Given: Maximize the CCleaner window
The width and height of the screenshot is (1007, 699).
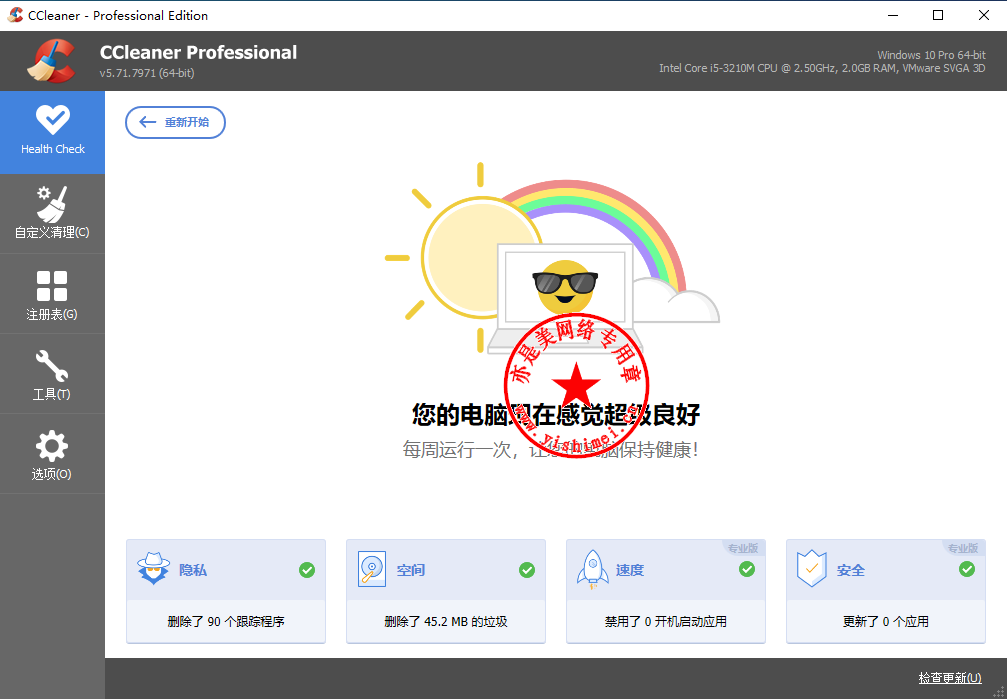Looking at the screenshot, I should [x=938, y=15].
